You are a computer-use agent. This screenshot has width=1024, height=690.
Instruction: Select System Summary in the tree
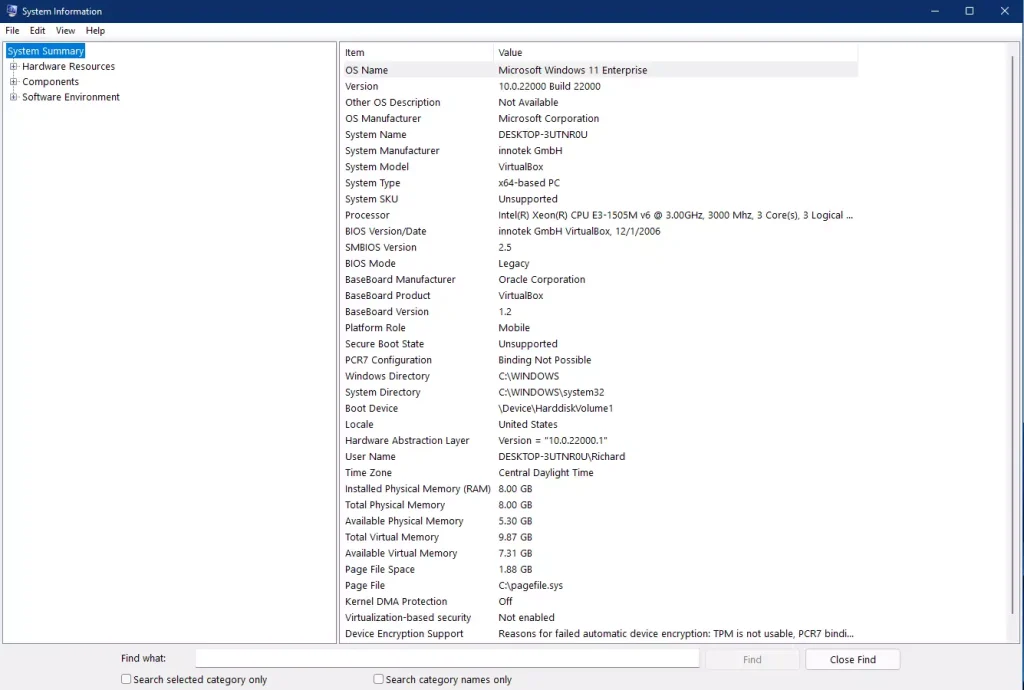tap(46, 51)
